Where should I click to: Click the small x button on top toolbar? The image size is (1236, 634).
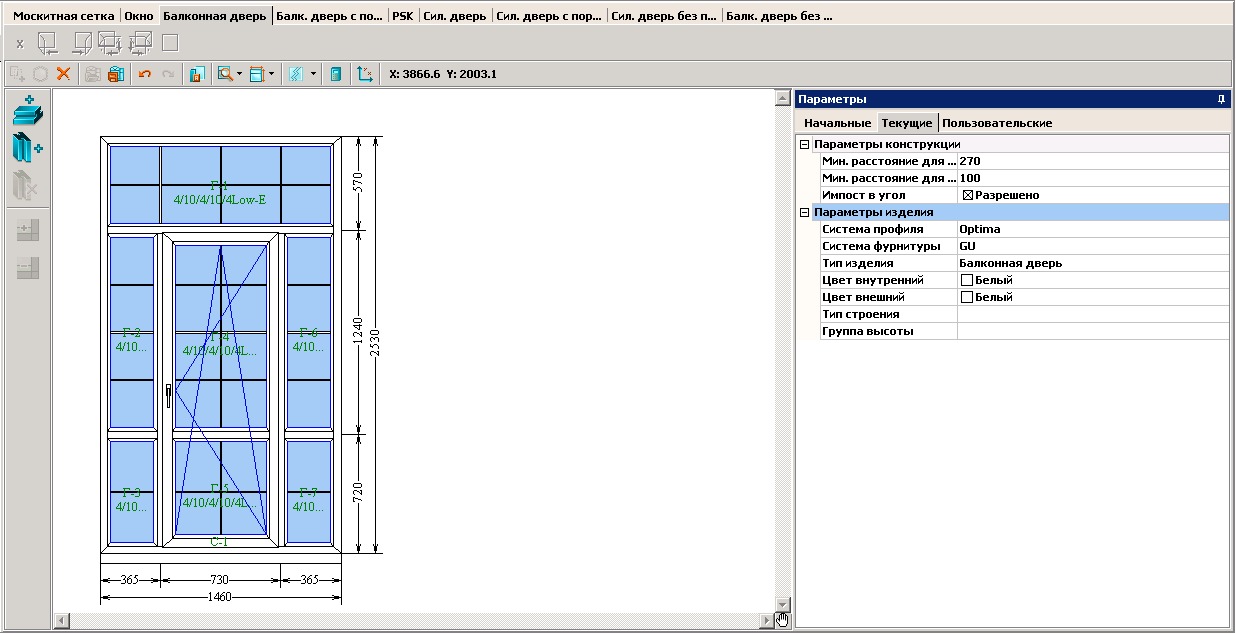pos(20,44)
